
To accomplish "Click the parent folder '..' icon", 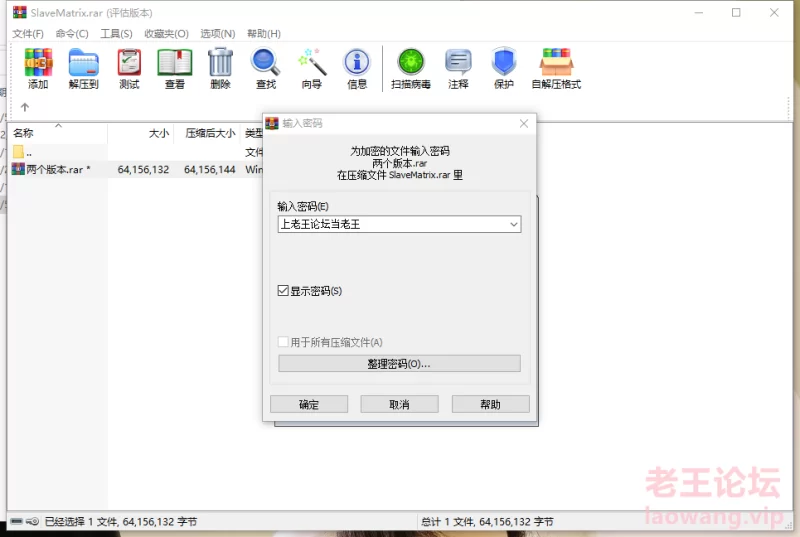I will coord(18,151).
